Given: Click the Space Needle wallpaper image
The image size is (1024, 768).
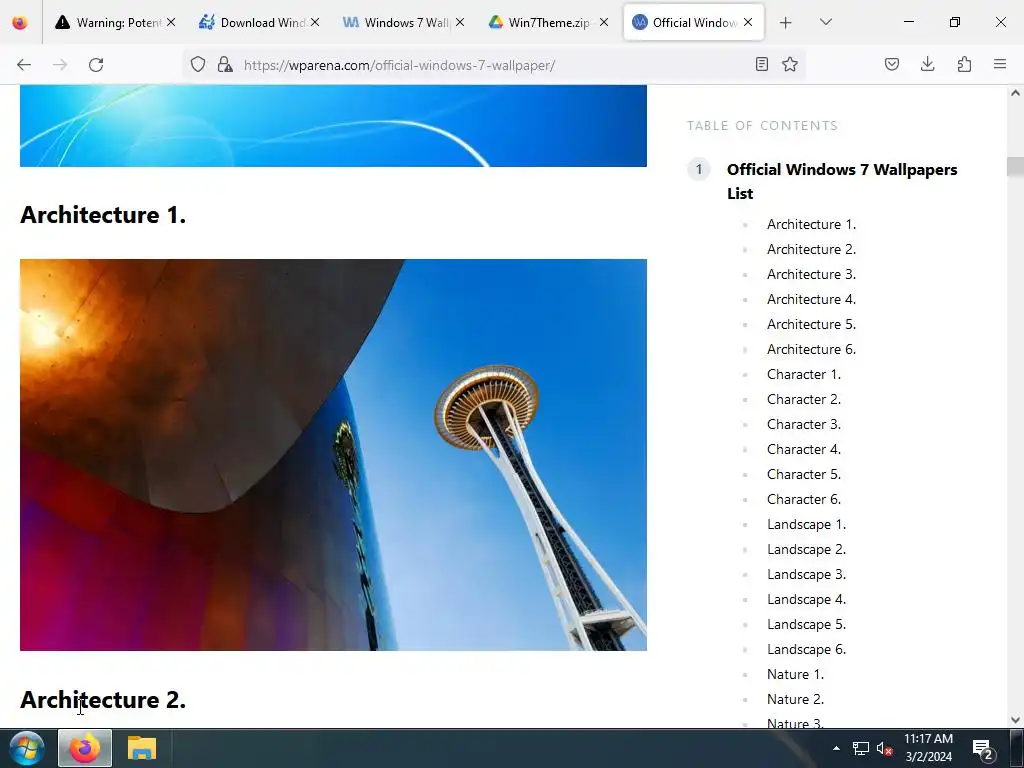Looking at the screenshot, I should pos(333,455).
